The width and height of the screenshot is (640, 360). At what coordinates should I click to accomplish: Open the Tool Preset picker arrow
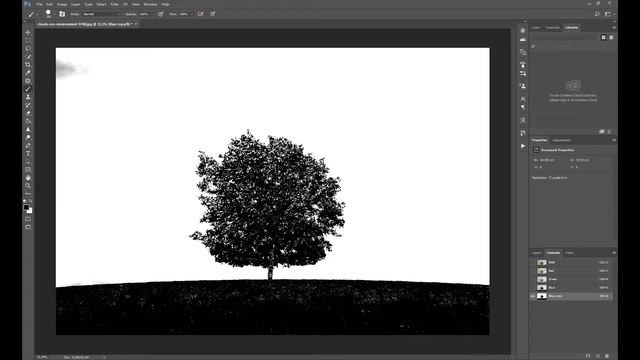pos(37,14)
